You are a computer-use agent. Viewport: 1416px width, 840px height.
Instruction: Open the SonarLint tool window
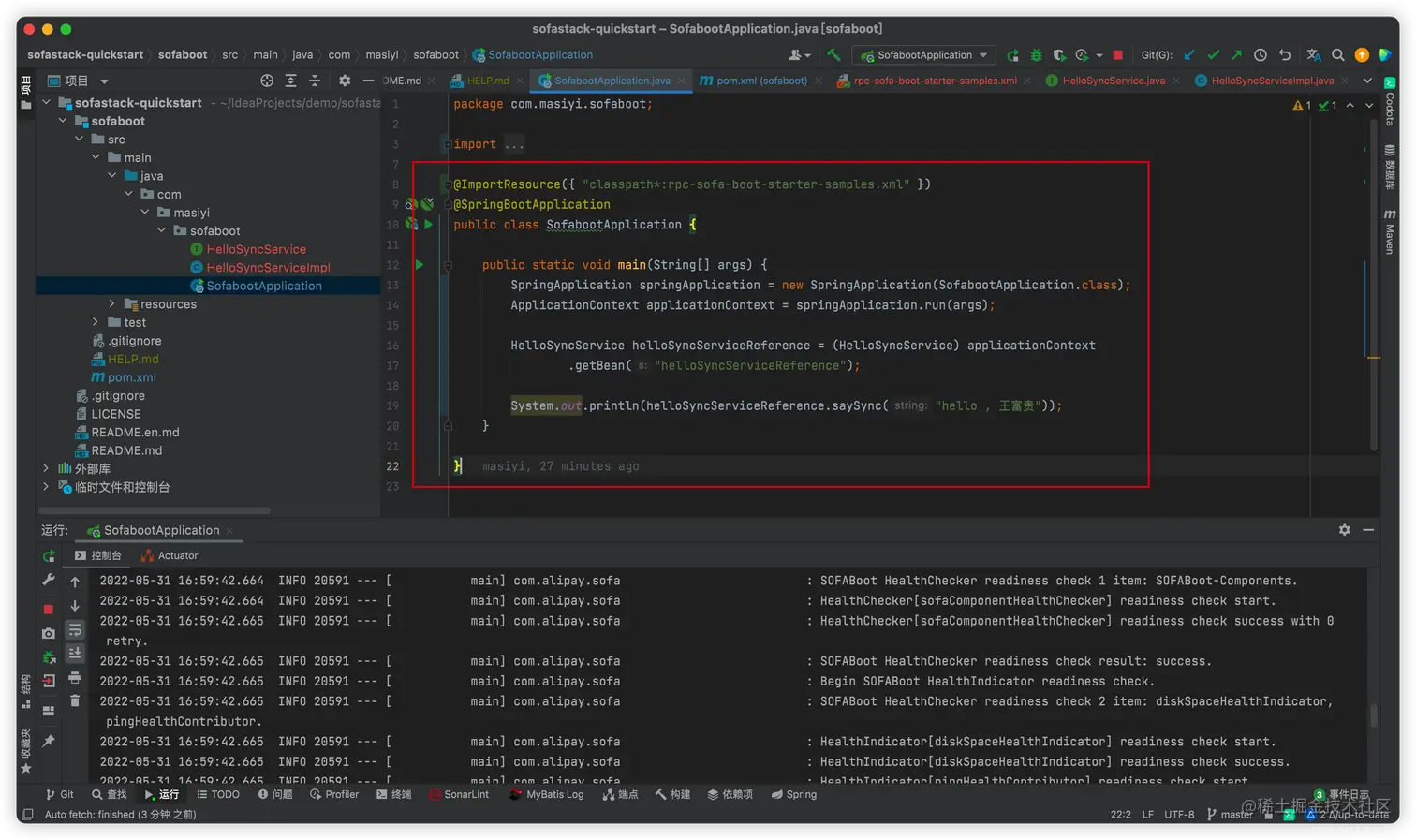tap(459, 794)
